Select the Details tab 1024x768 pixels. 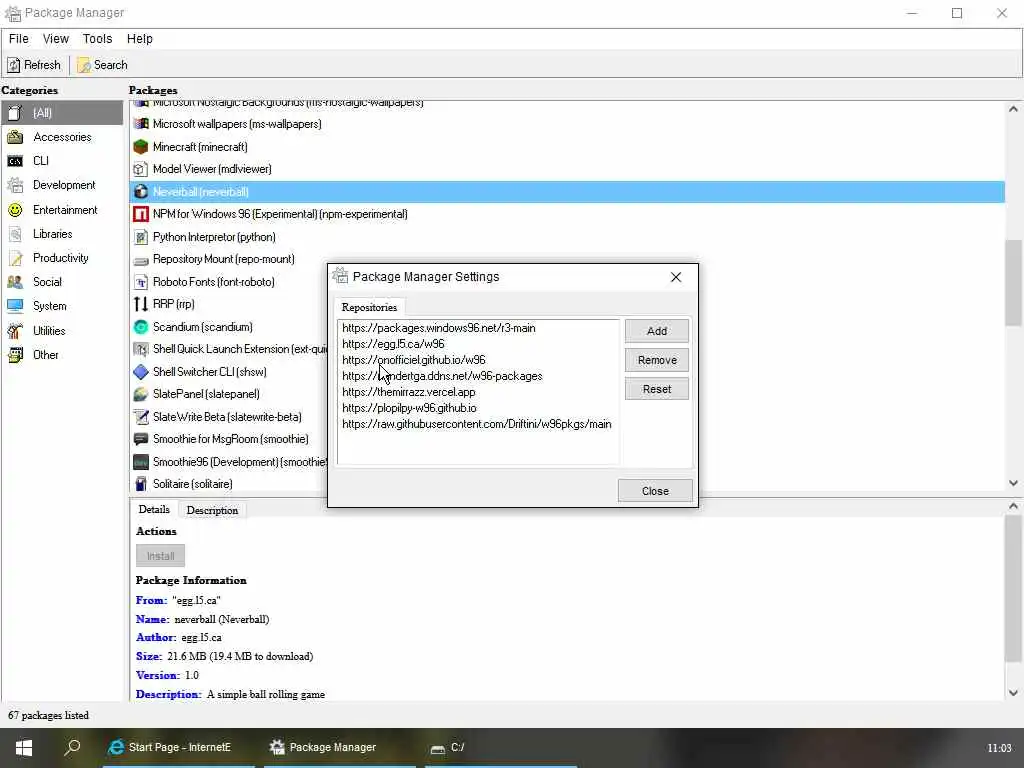pyautogui.click(x=154, y=509)
